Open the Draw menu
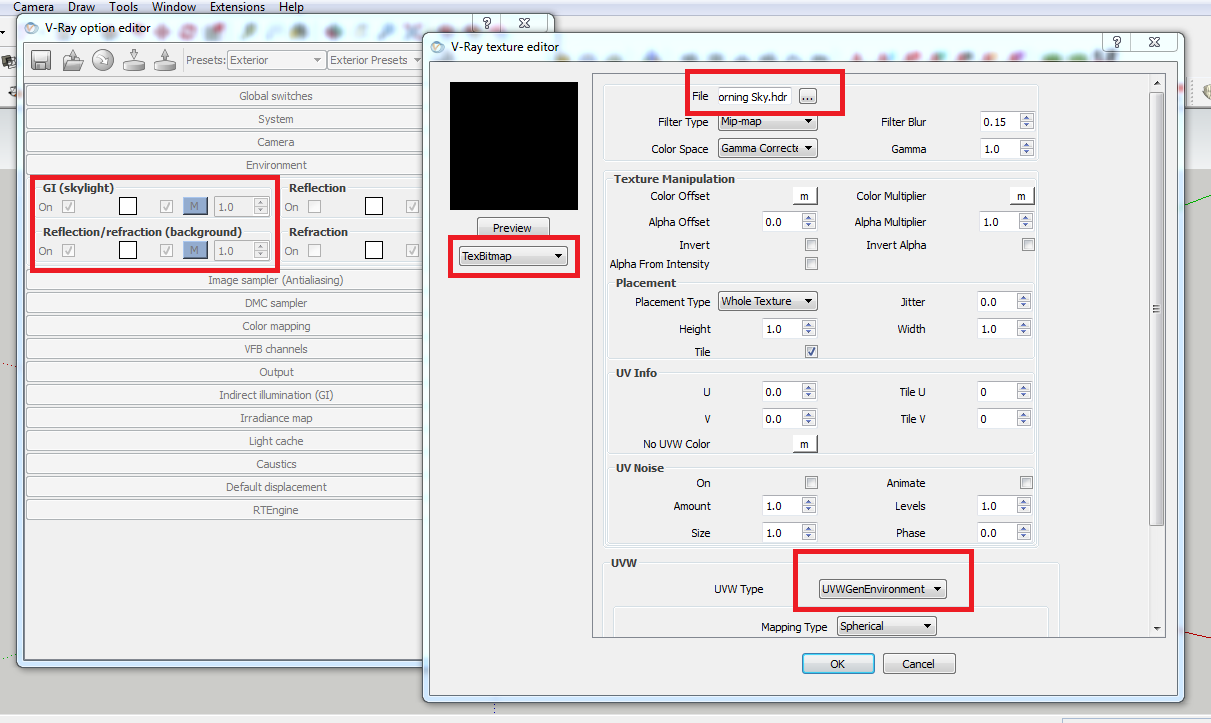The width and height of the screenshot is (1211, 723). point(81,7)
